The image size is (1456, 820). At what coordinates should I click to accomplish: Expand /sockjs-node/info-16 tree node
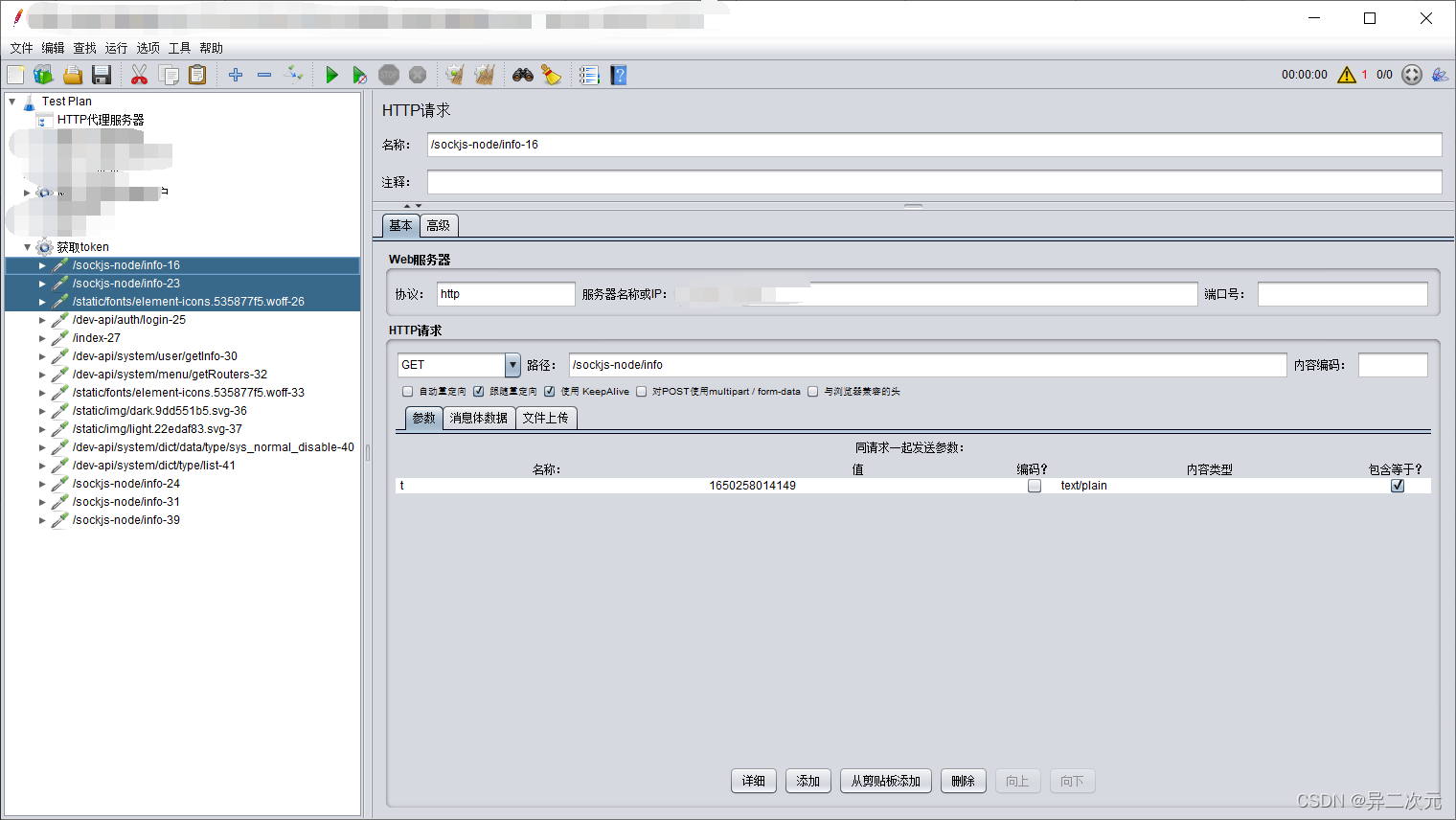[42, 265]
